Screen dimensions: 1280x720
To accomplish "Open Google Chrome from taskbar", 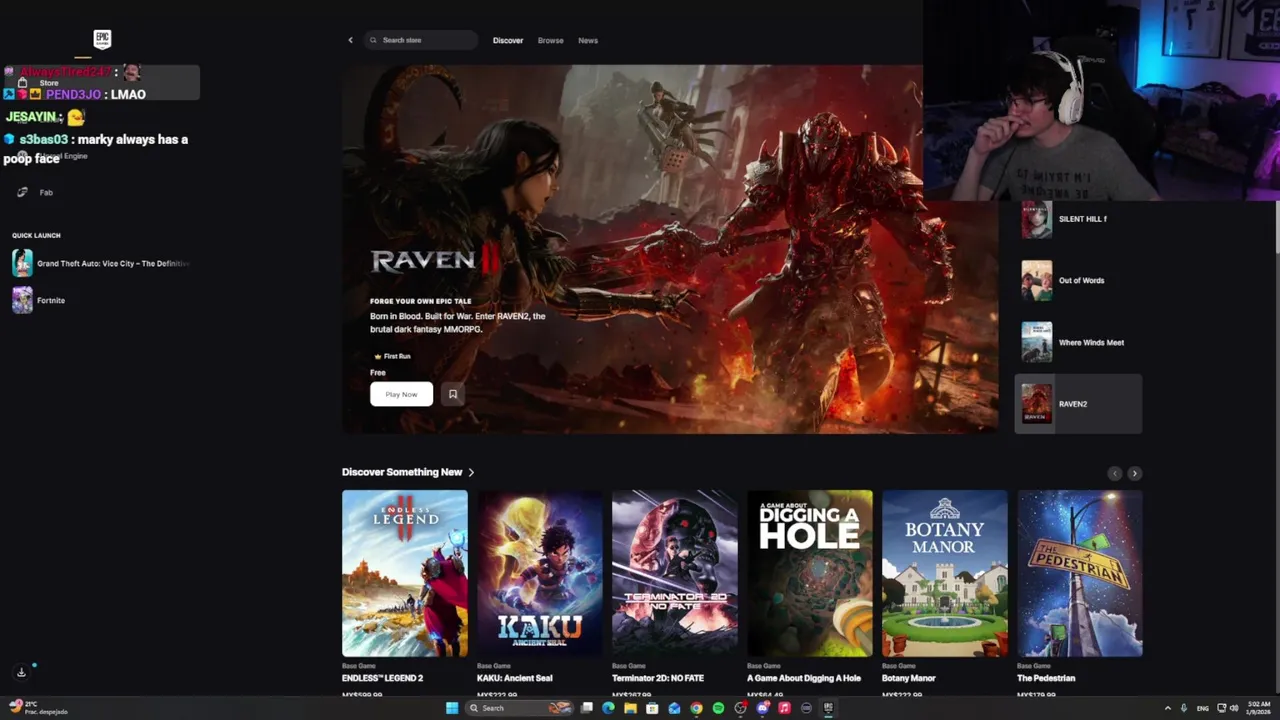I will (x=696, y=708).
